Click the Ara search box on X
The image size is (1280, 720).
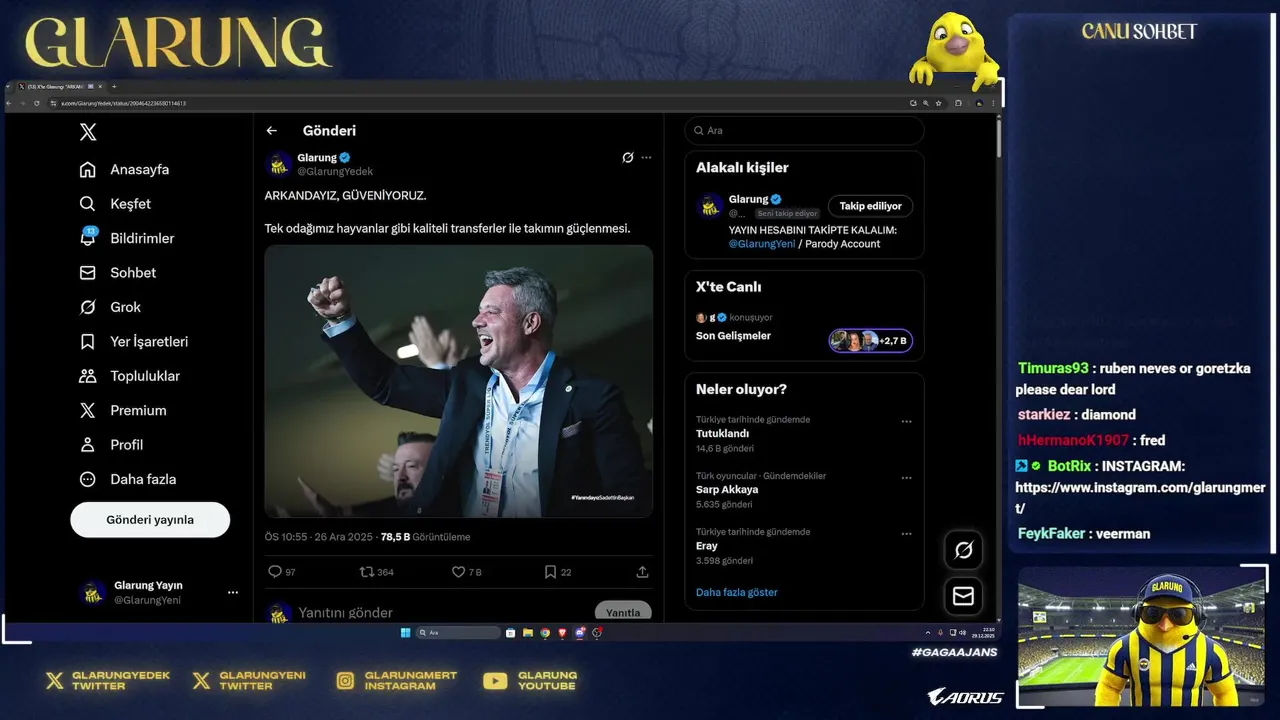point(804,131)
